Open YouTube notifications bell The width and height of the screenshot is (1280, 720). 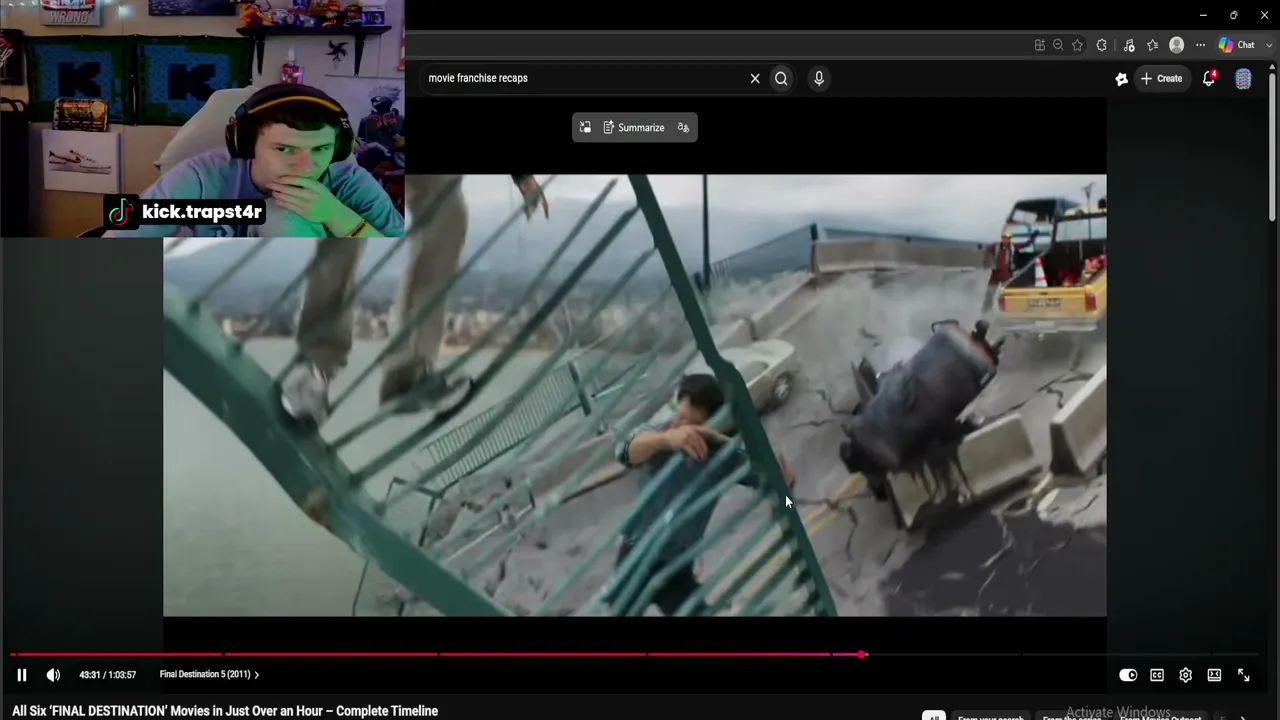point(1209,78)
